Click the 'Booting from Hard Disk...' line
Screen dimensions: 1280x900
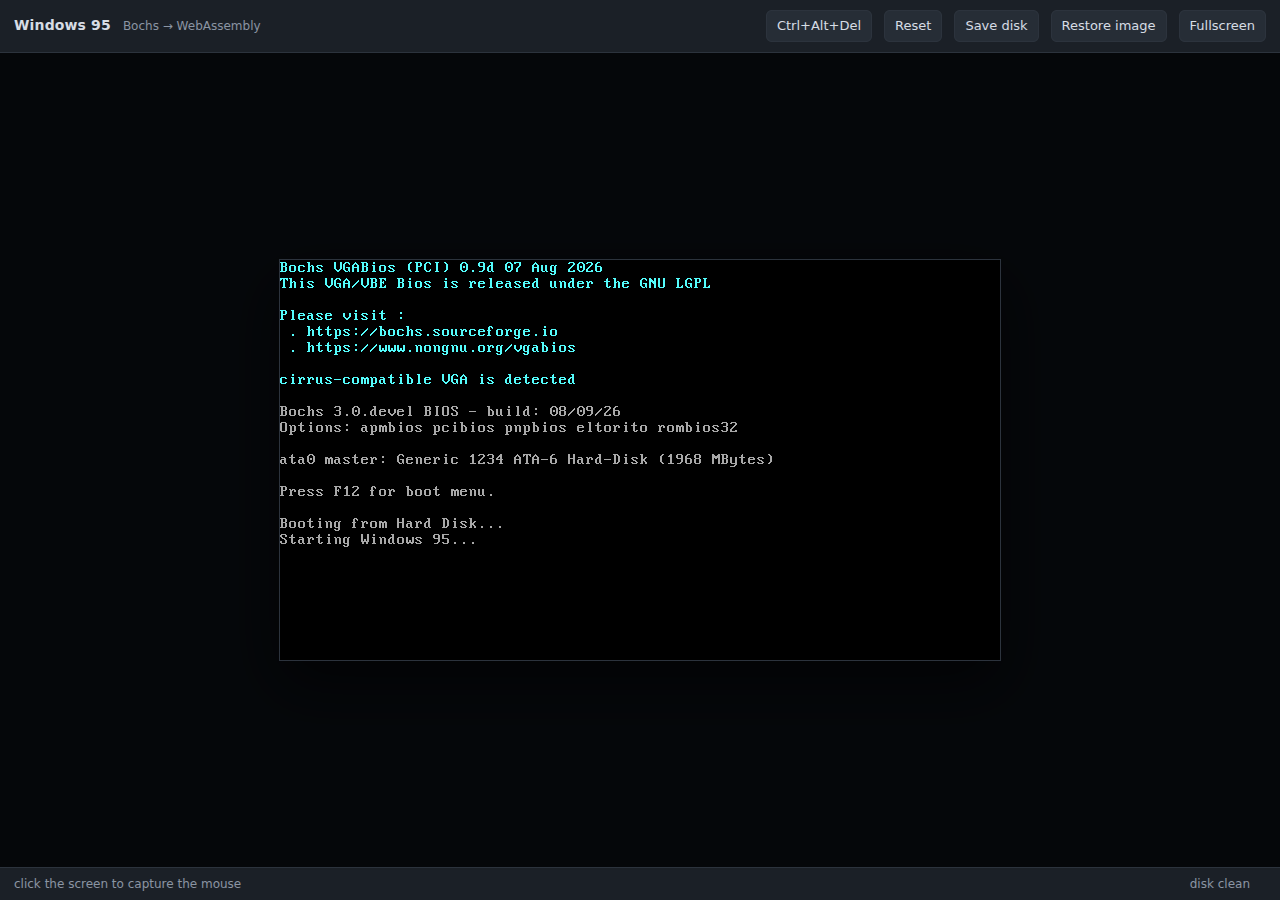pos(391,524)
